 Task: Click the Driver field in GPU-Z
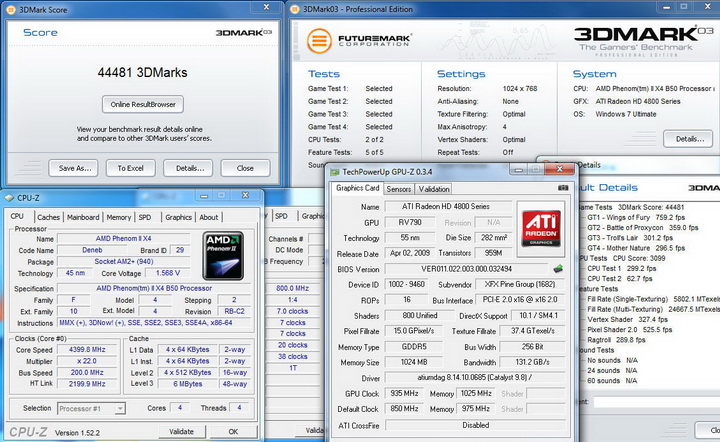(474, 377)
